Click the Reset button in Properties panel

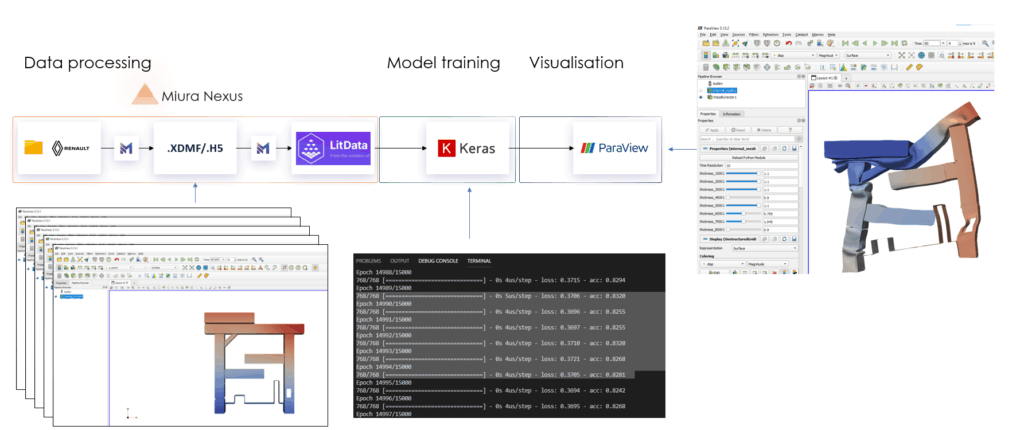point(738,130)
